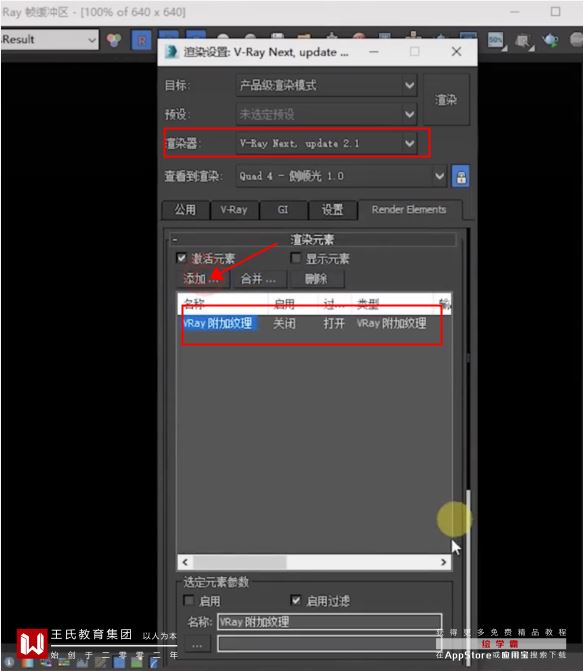The image size is (583, 671).
Task: Switch to the Render Elements tab
Action: (409, 209)
